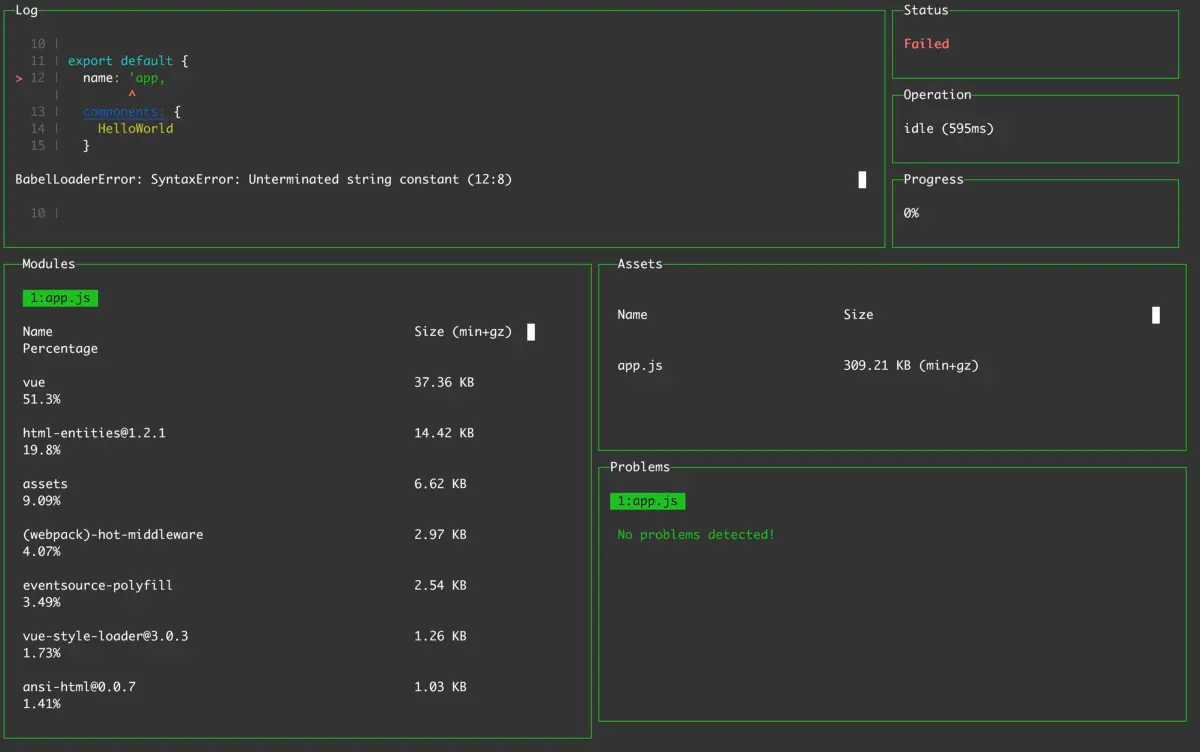Click the 0% progress value
Viewport: 1200px width, 752px height.
[911, 213]
